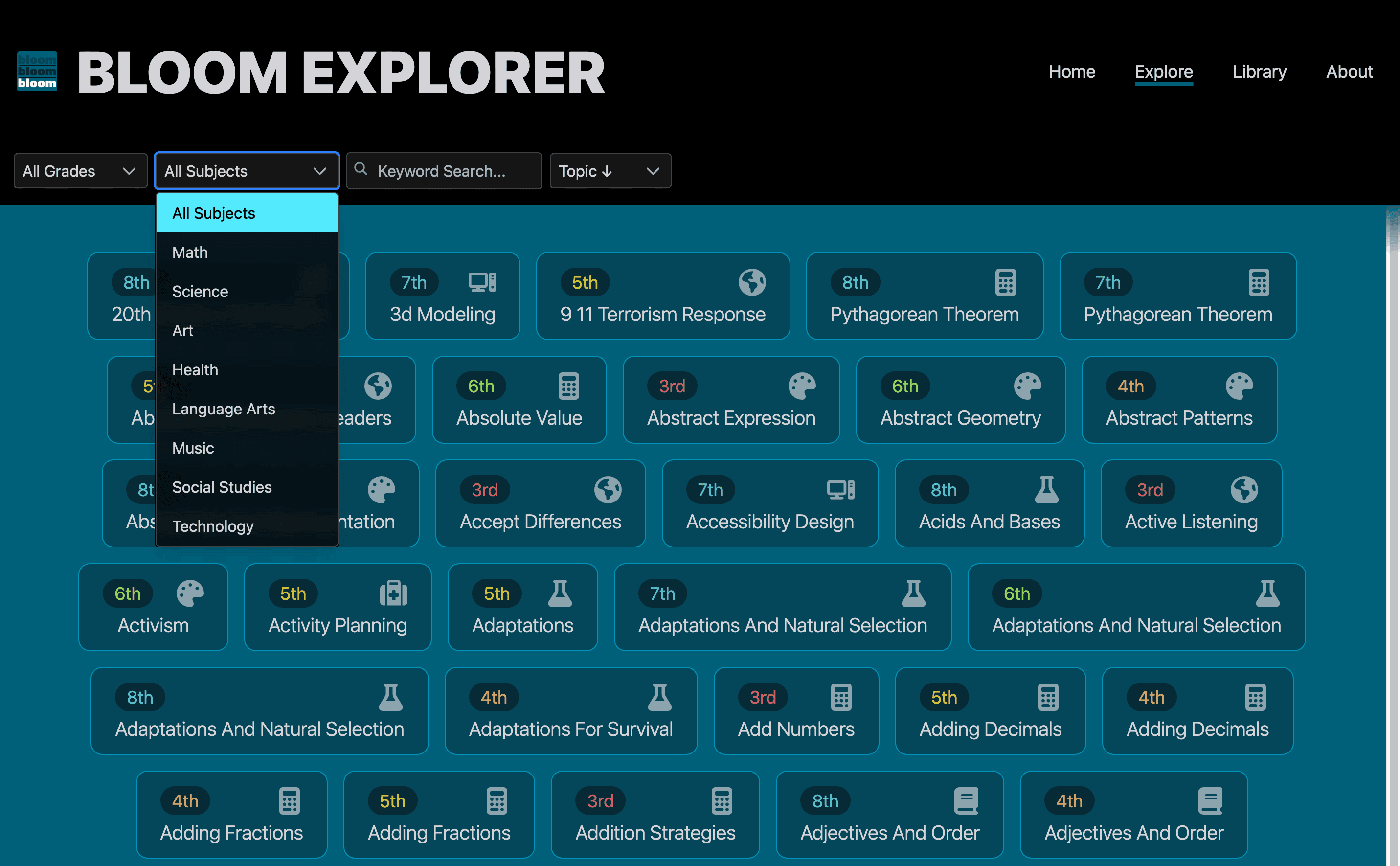The height and width of the screenshot is (866, 1400).
Task: Click 6th grade badge on Absolute Value
Action: click(x=481, y=386)
